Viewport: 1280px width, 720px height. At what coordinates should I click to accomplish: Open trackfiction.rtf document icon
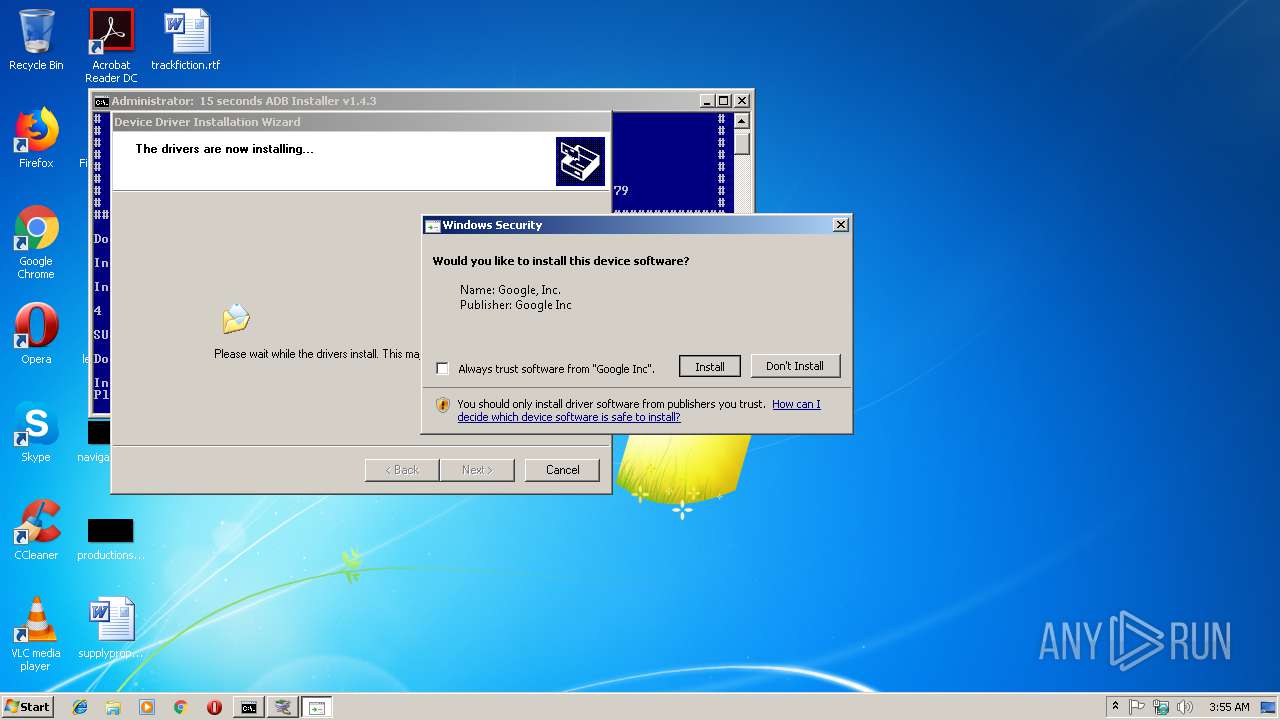click(186, 40)
